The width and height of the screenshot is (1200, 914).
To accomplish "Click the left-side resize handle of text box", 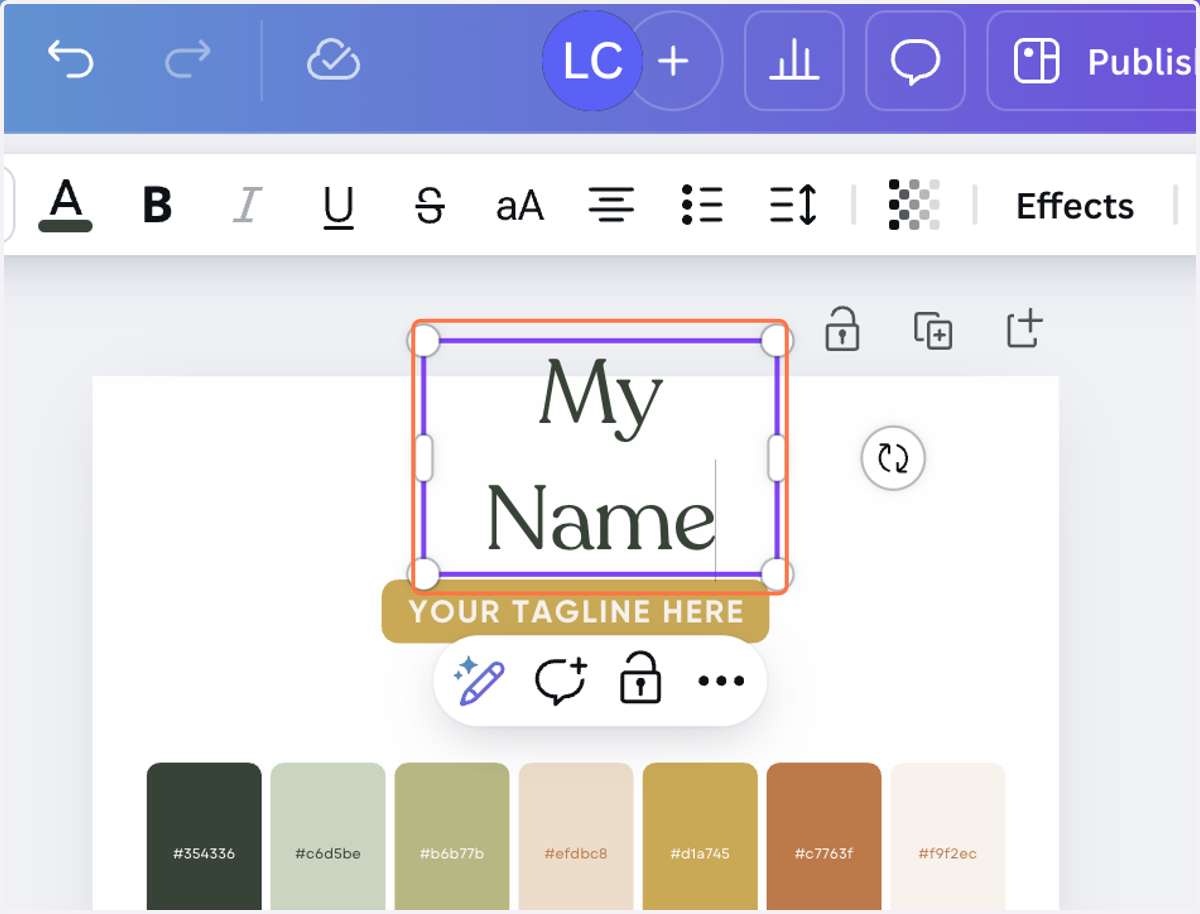I will click(x=424, y=458).
